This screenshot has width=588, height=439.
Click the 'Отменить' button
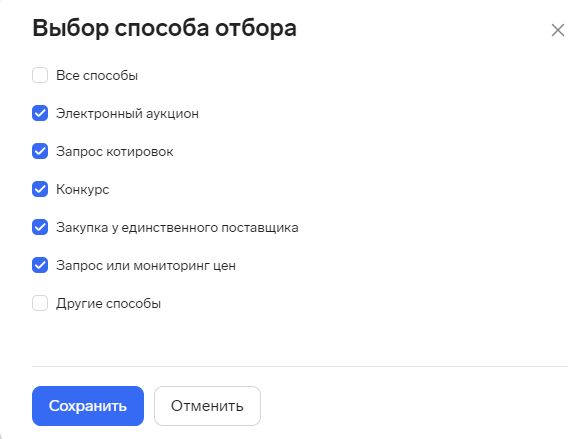pos(207,406)
